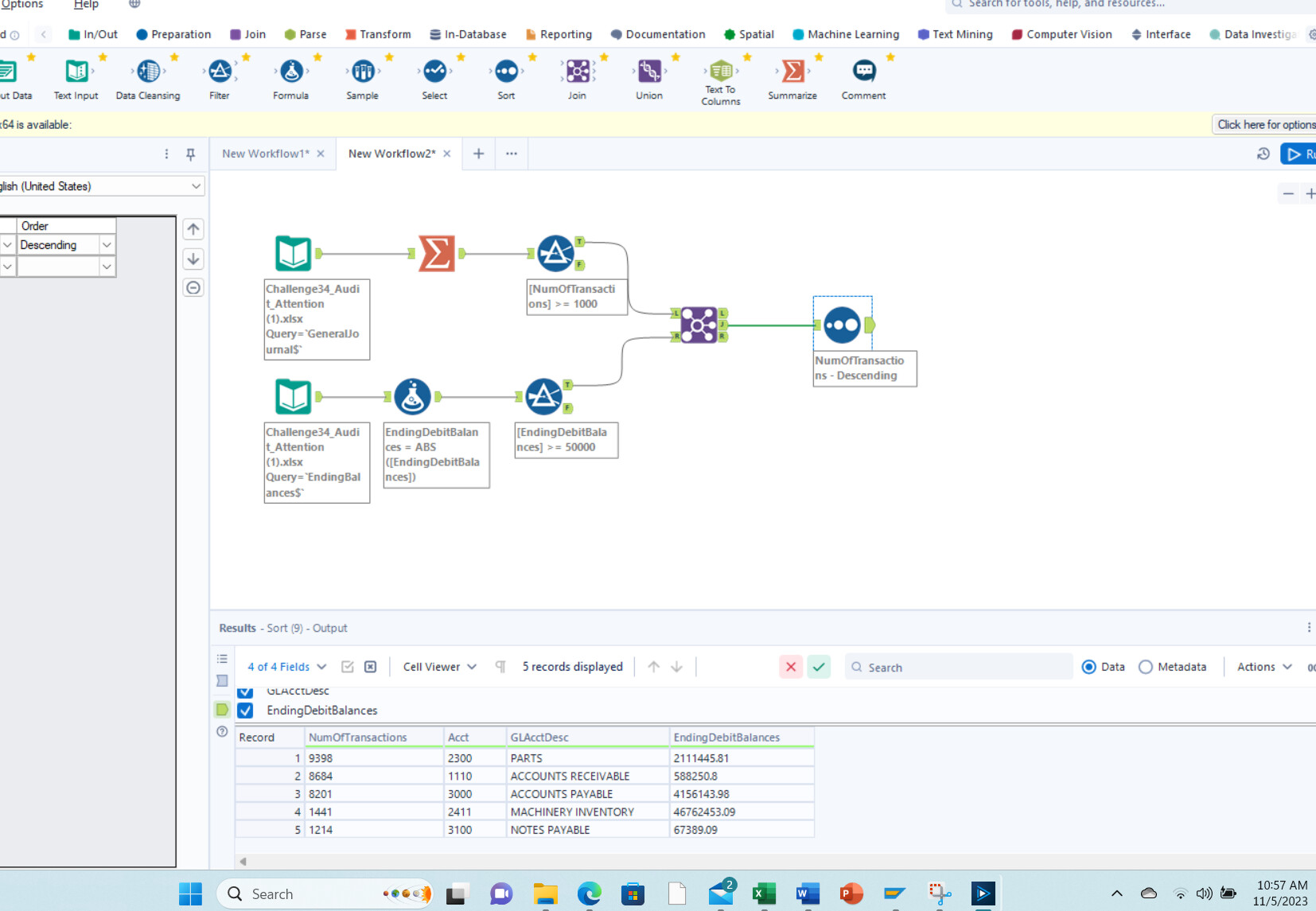Select the Metadata radio button

1146,667
